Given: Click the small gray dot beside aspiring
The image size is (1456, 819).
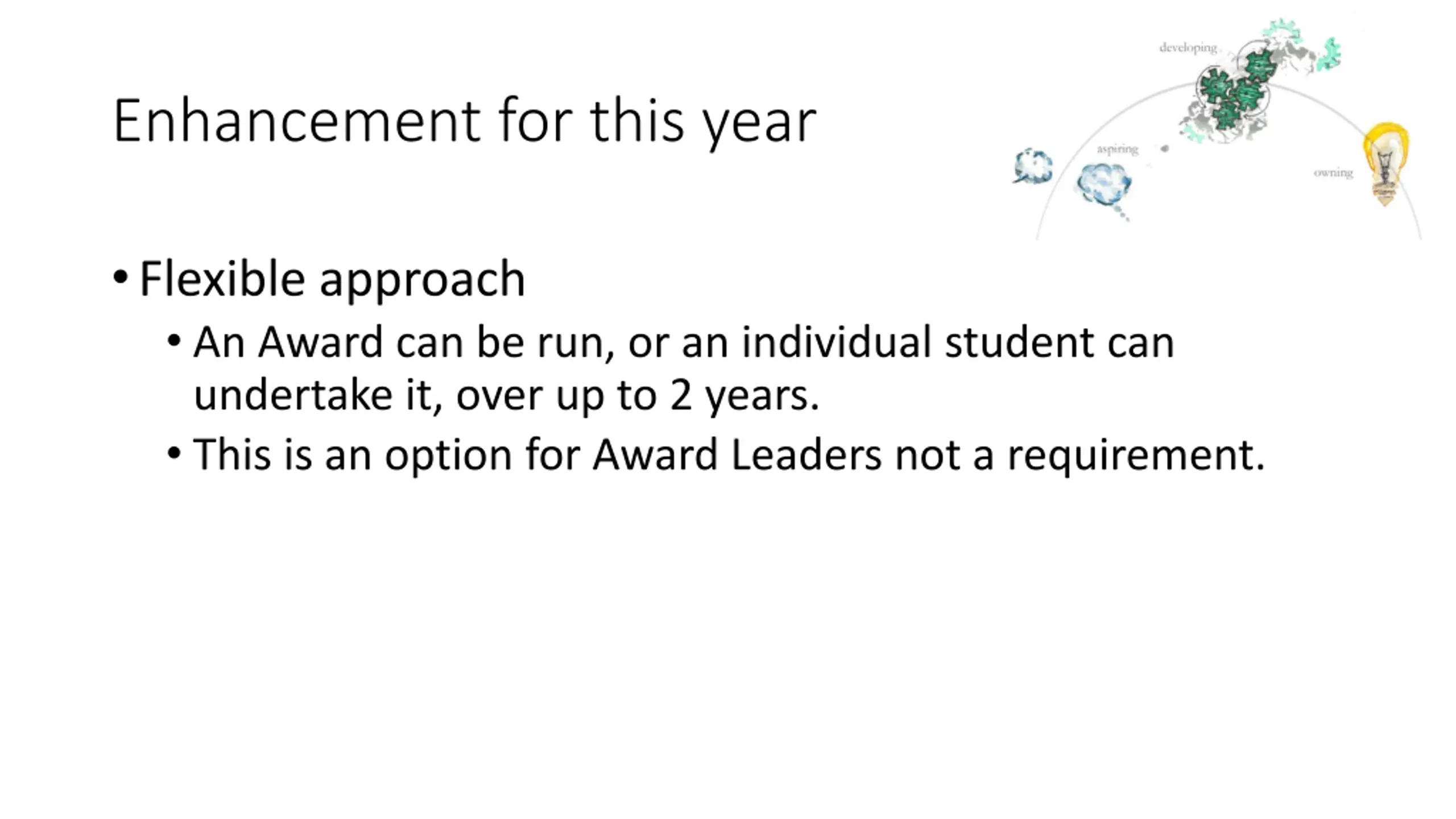Looking at the screenshot, I should pyautogui.click(x=1164, y=149).
